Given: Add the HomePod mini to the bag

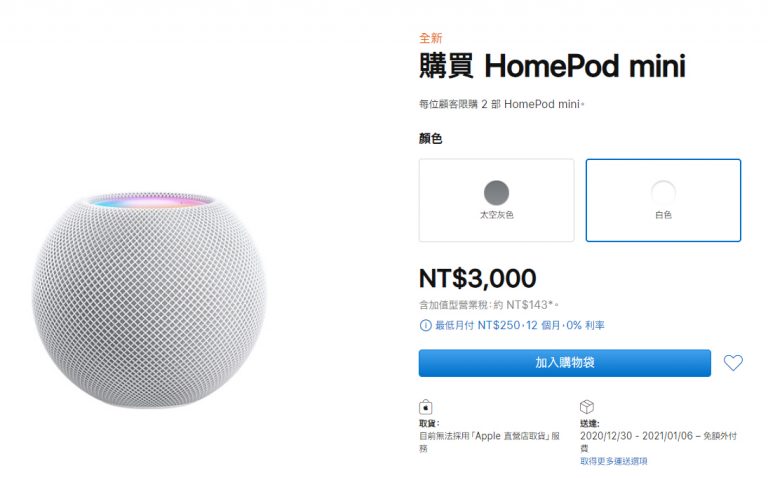Looking at the screenshot, I should [x=564, y=363].
